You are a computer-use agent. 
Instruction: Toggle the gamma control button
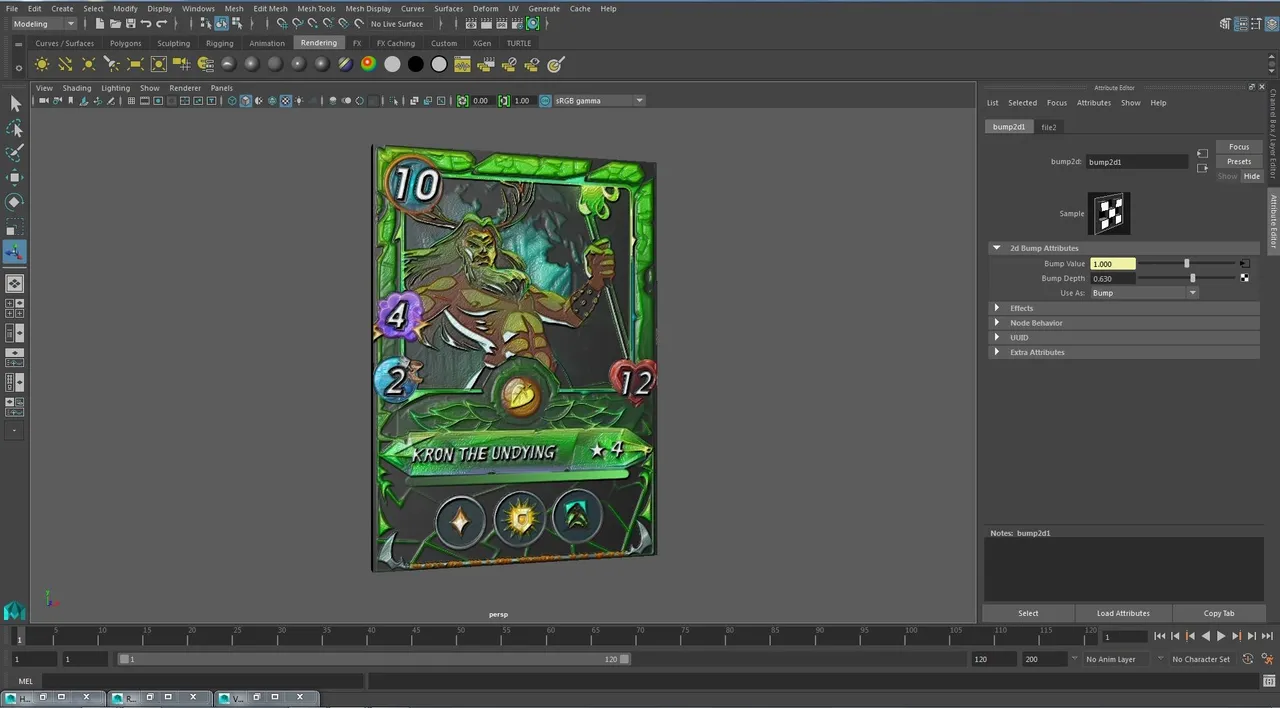pyautogui.click(x=504, y=101)
